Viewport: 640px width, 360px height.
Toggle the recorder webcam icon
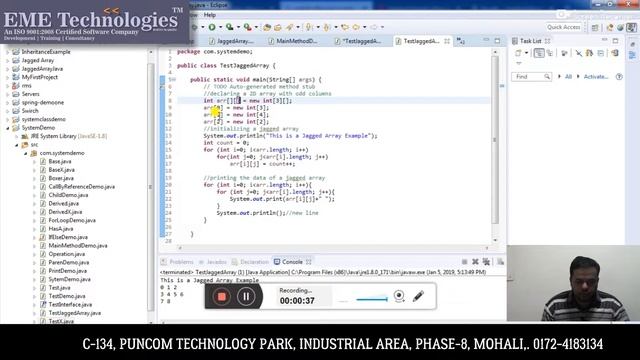[x=399, y=296]
